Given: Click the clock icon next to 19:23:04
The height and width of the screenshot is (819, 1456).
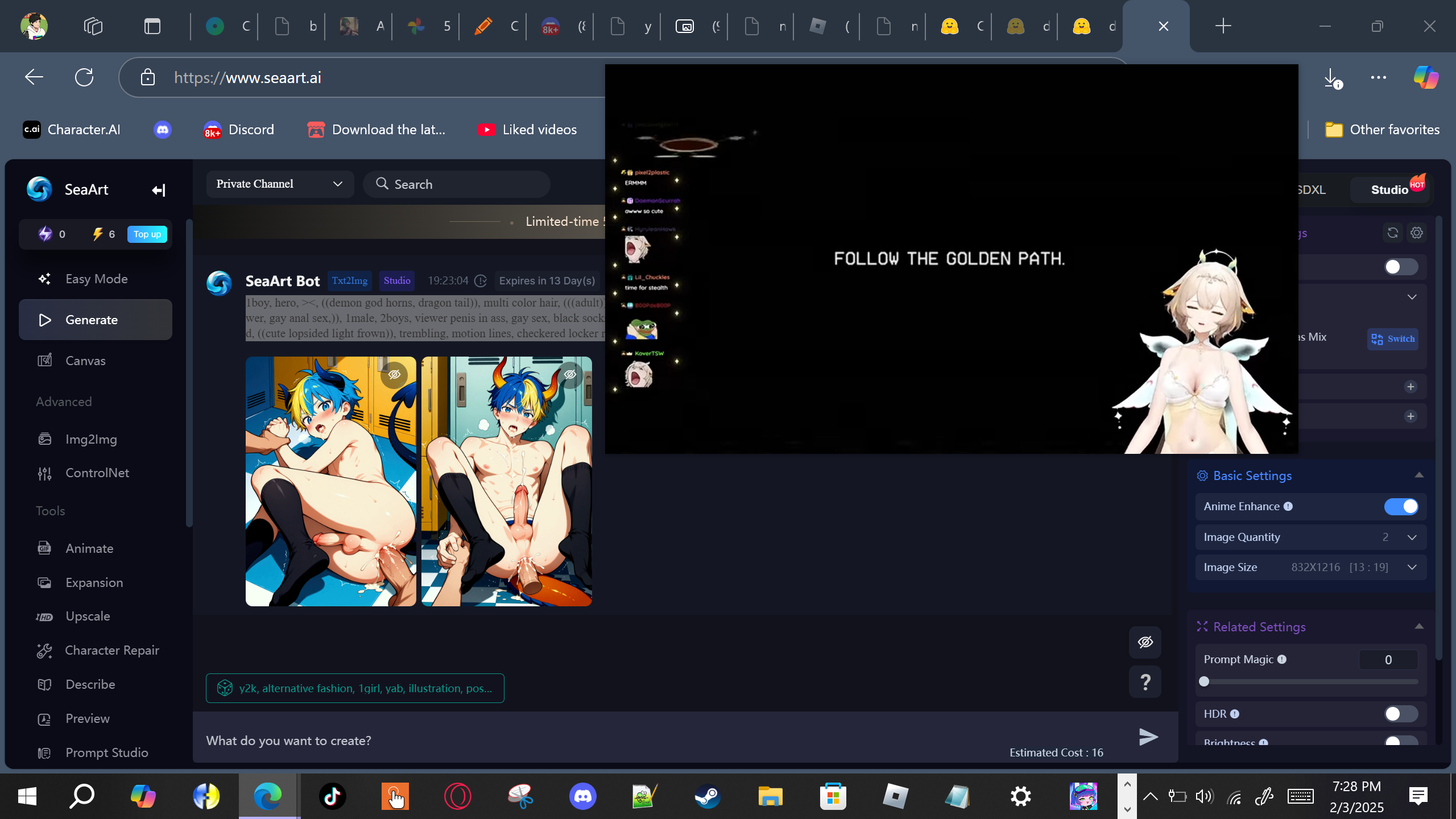Looking at the screenshot, I should [481, 281].
